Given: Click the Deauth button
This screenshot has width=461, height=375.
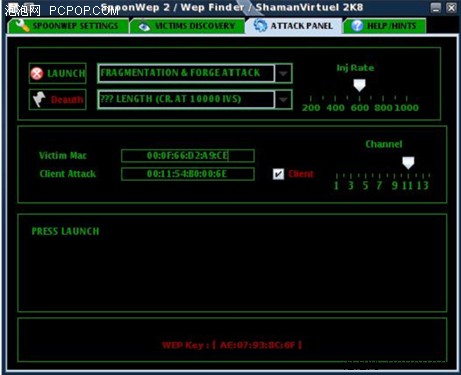Looking at the screenshot, I should pyautogui.click(x=58, y=99).
